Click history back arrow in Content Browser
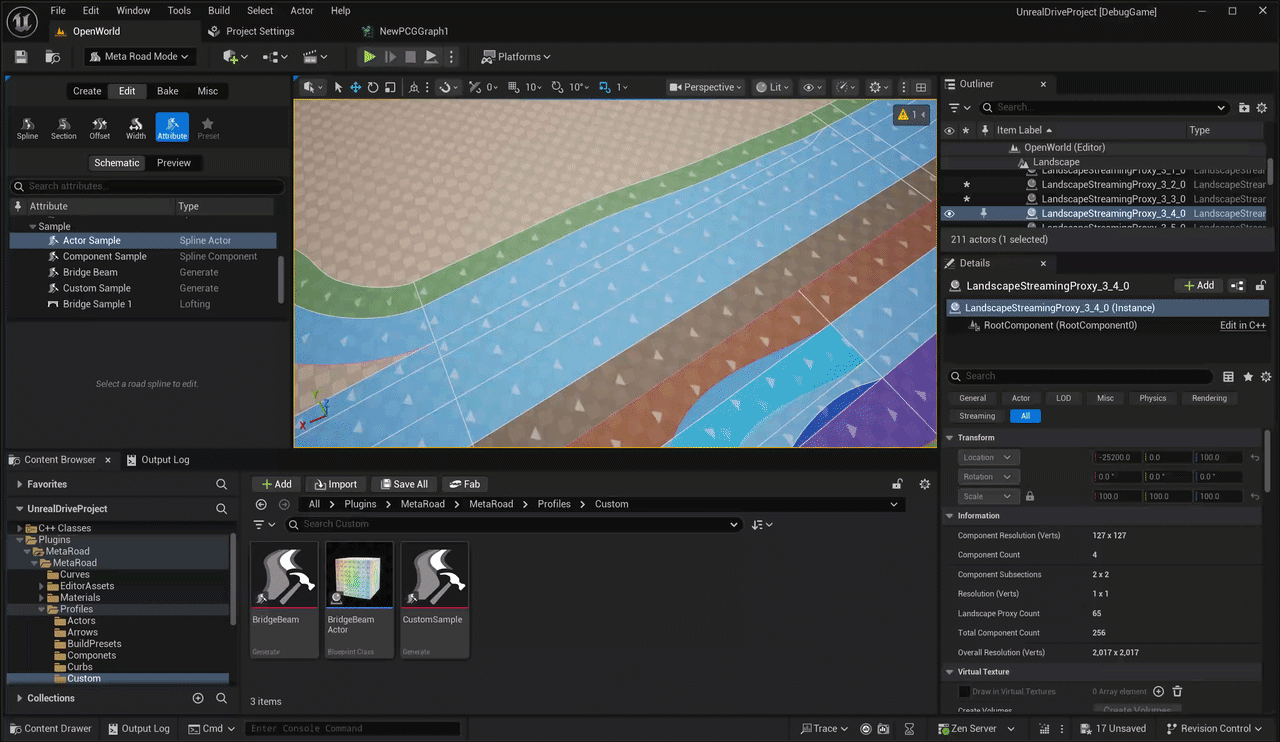The width and height of the screenshot is (1280, 742). click(x=262, y=504)
